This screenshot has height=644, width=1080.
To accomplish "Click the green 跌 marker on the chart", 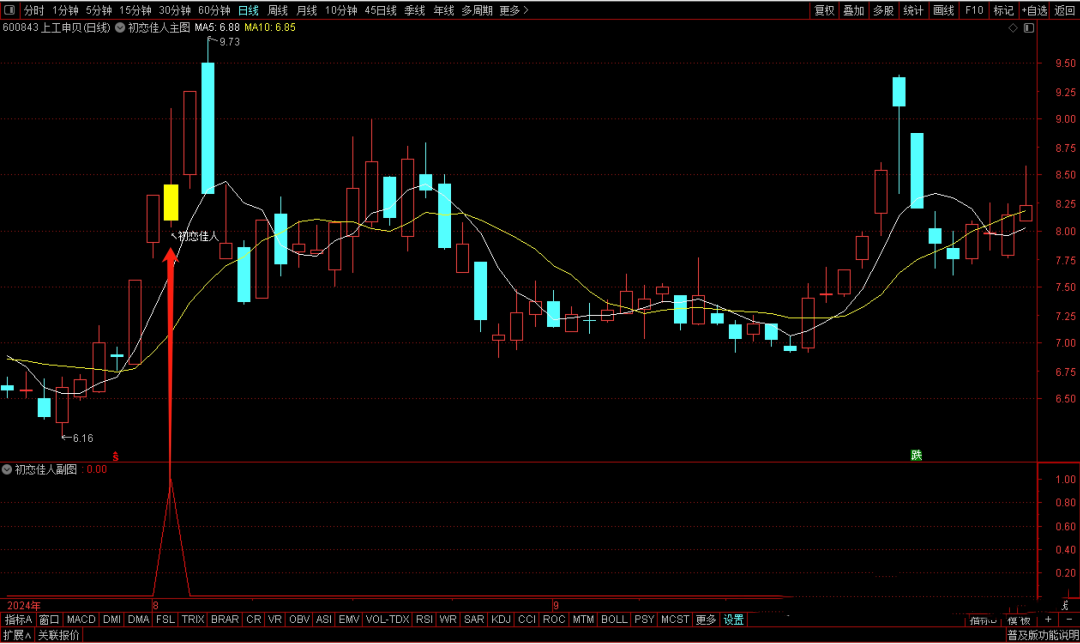I will [916, 455].
